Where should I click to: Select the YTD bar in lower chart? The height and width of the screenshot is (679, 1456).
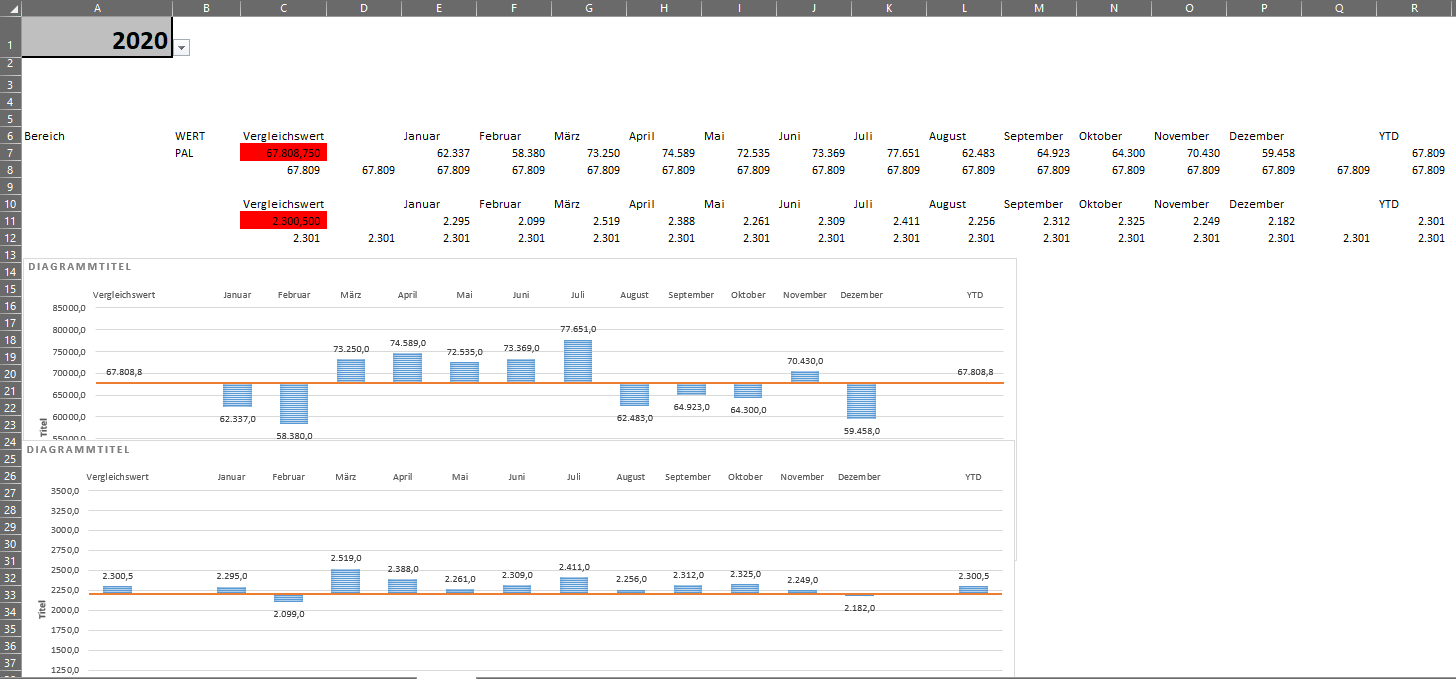[x=973, y=590]
